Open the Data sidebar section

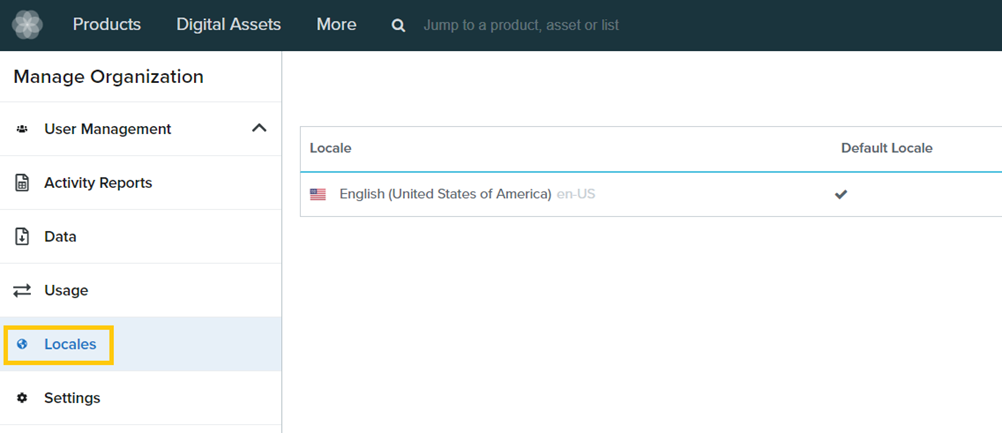point(141,236)
